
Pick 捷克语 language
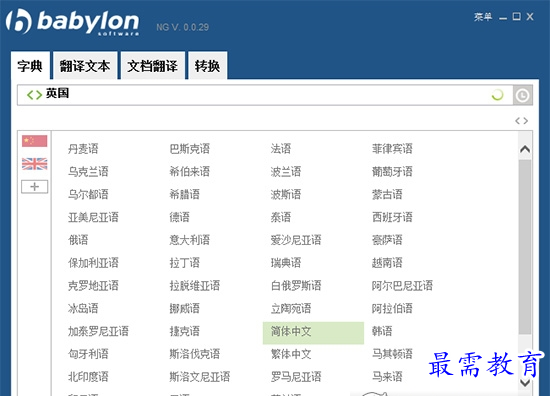[x=185, y=331]
